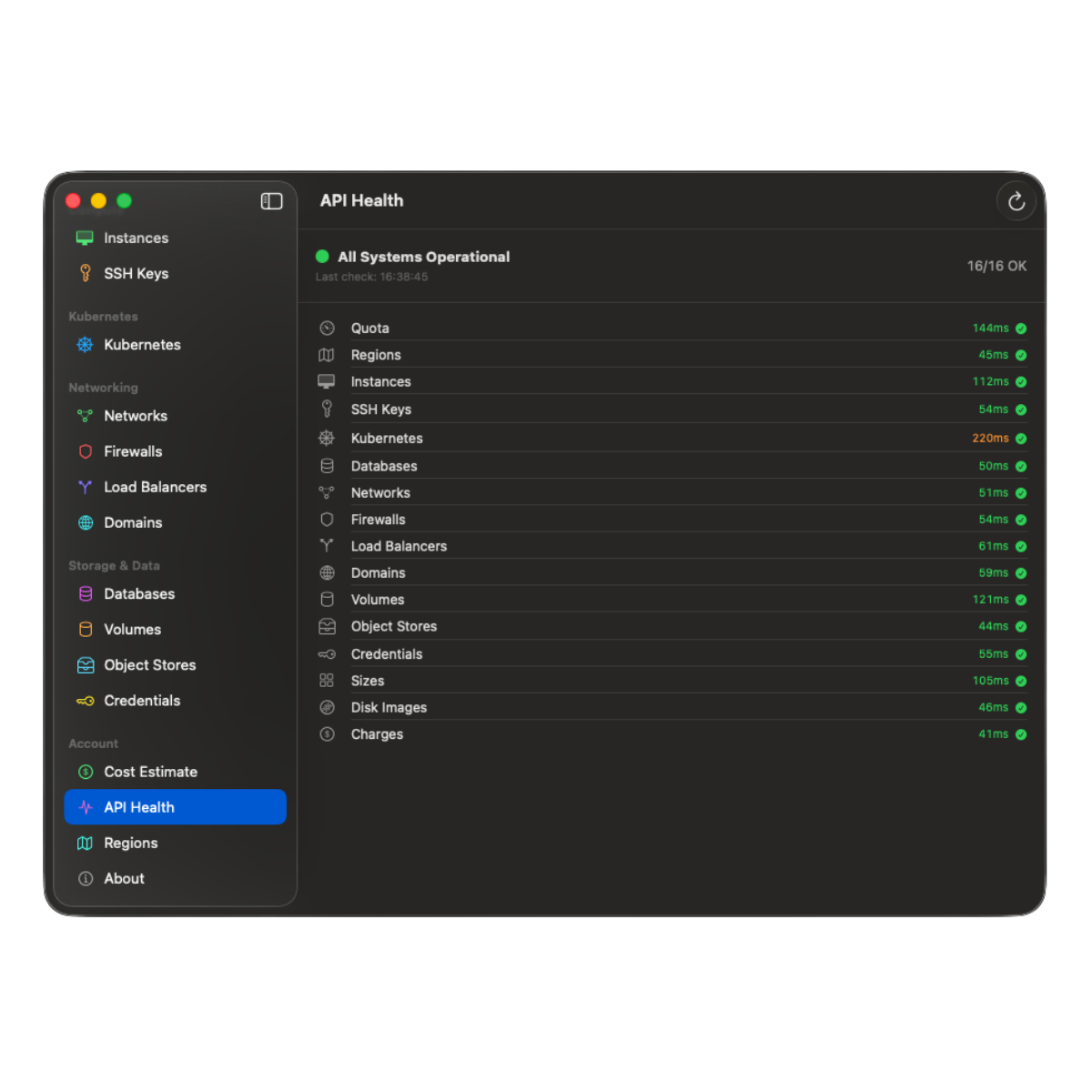This screenshot has width=1092, height=1092.
Task: Click the green zoom window button
Action: click(125, 201)
